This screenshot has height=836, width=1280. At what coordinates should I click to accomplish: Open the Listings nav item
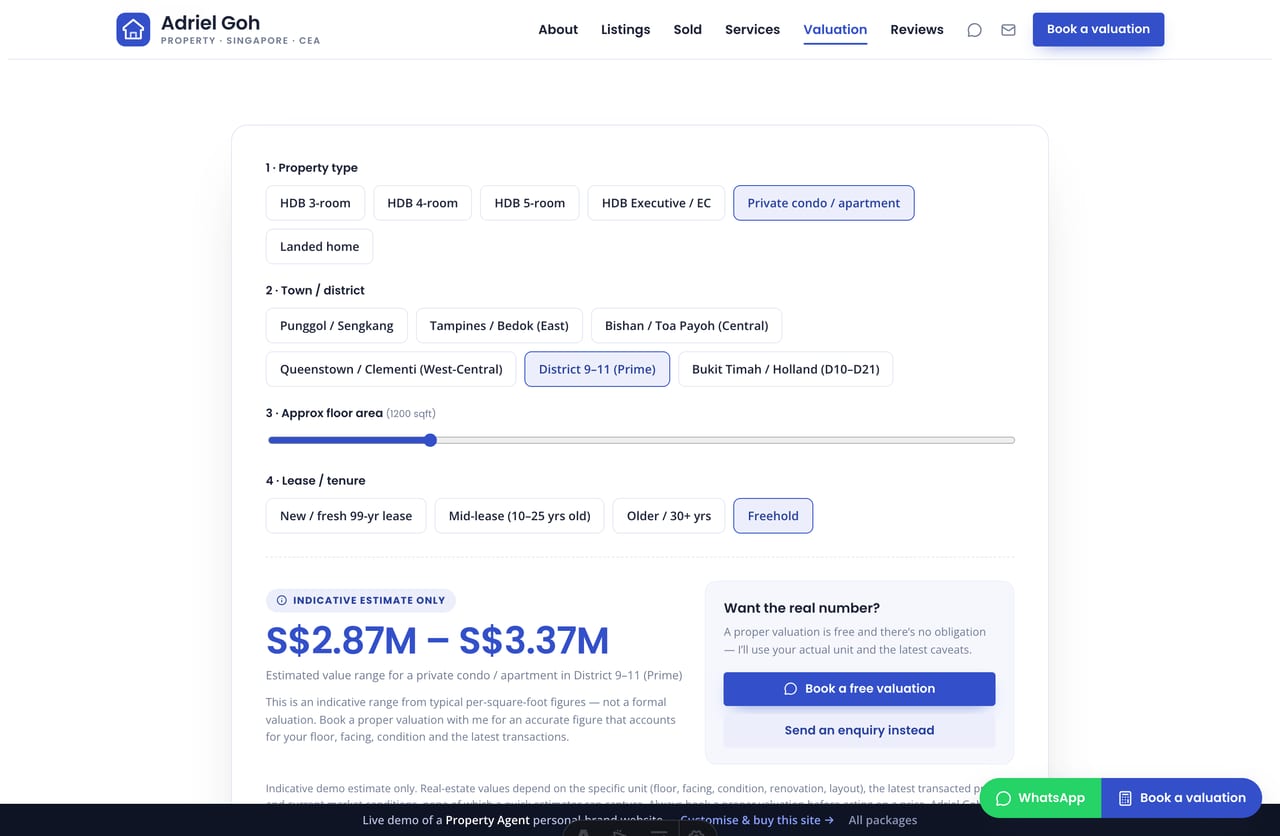click(625, 30)
